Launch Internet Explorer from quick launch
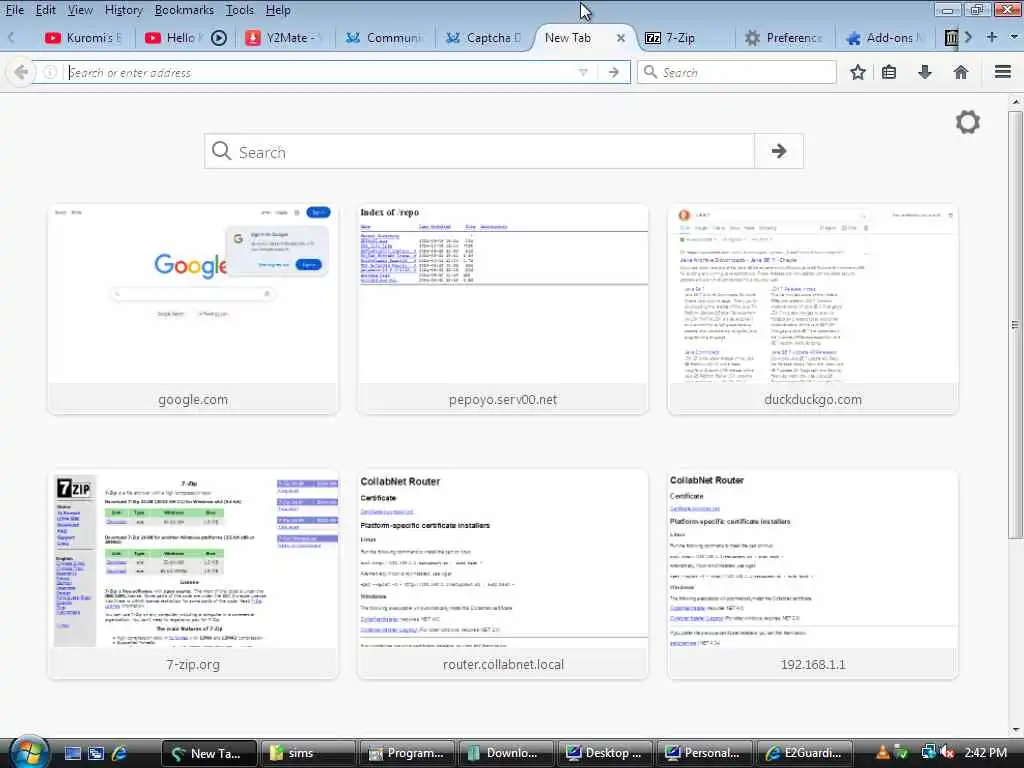The image size is (1024, 768). 120,753
